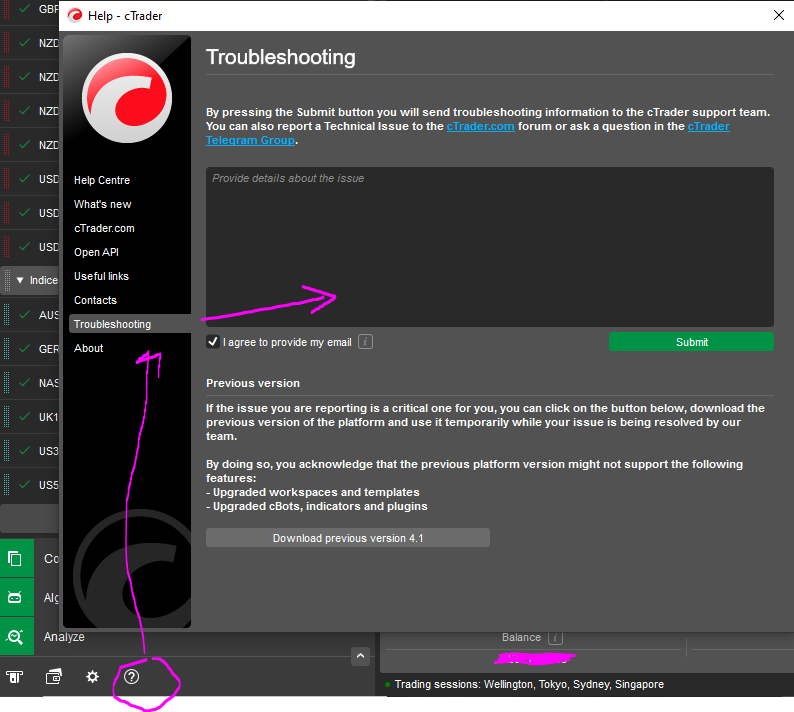The width and height of the screenshot is (794, 712).
Task: Open Contacts section
Action: (95, 300)
